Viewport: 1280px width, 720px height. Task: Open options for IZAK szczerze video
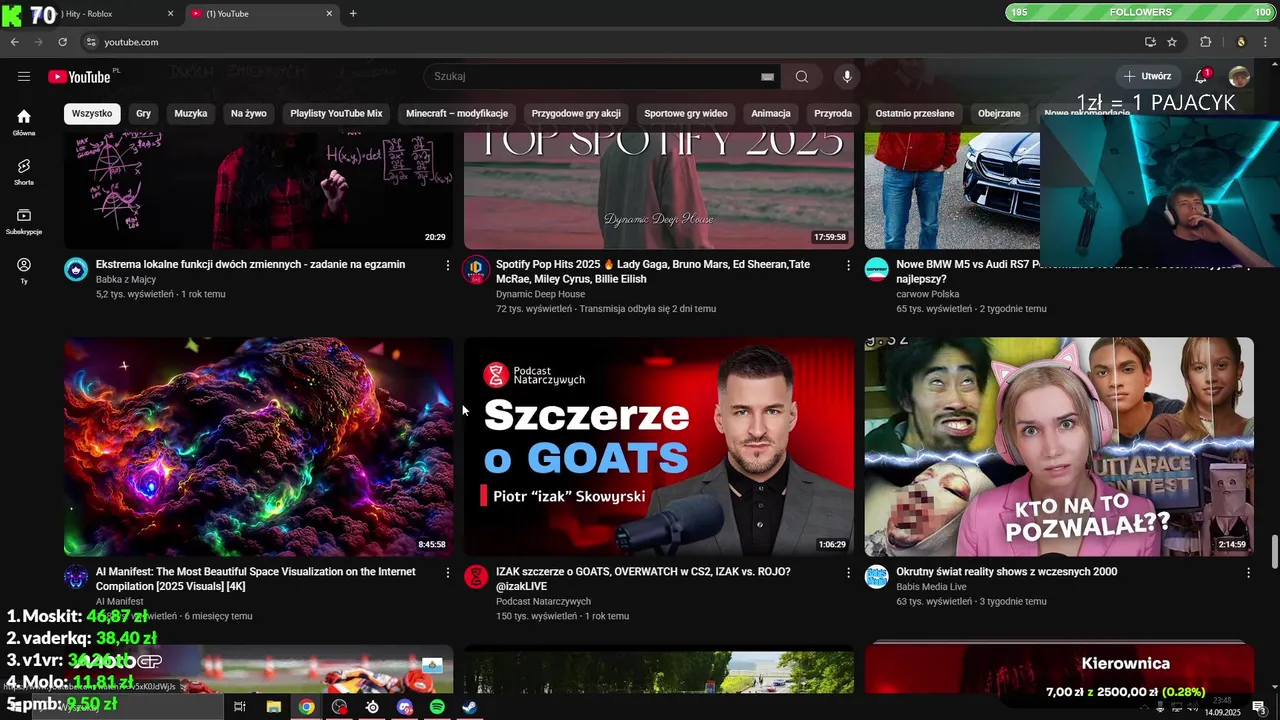tap(848, 573)
